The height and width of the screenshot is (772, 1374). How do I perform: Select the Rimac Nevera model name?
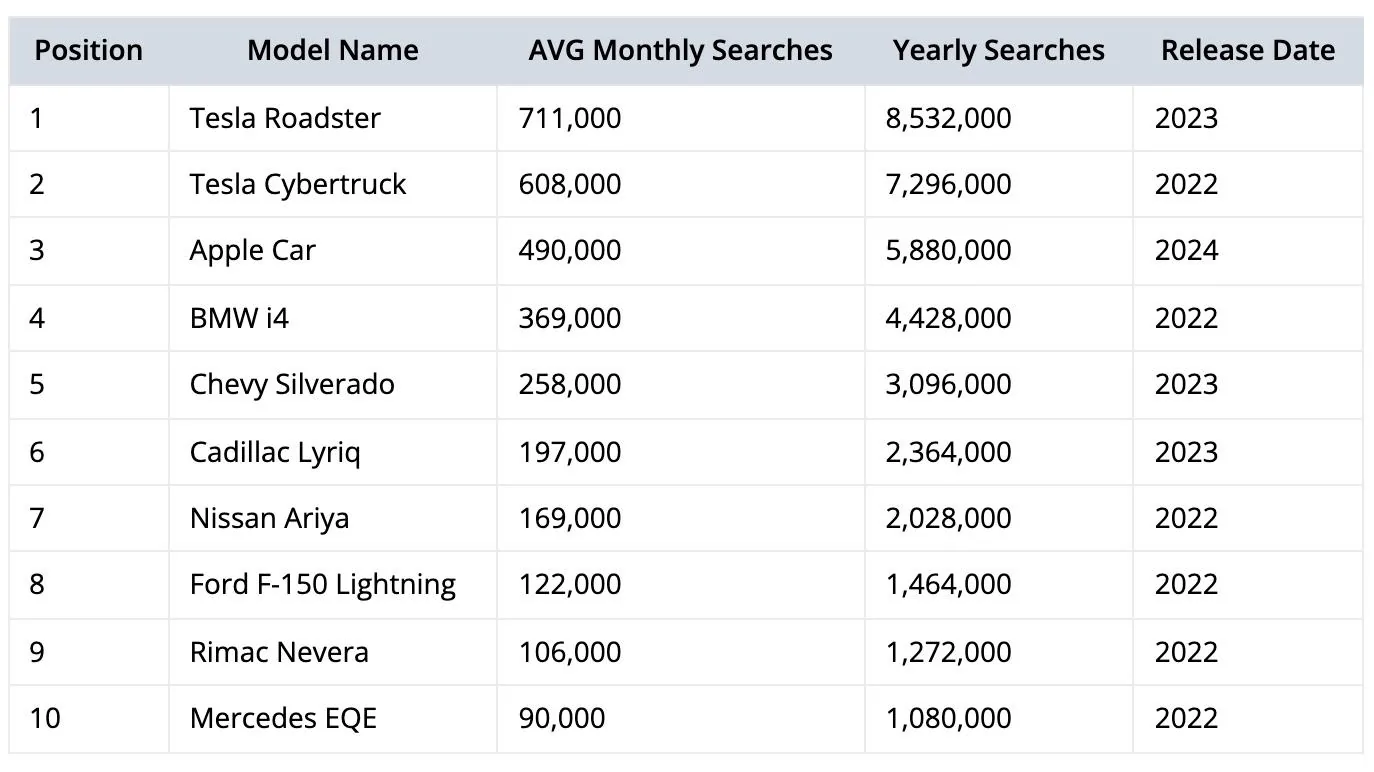click(279, 652)
